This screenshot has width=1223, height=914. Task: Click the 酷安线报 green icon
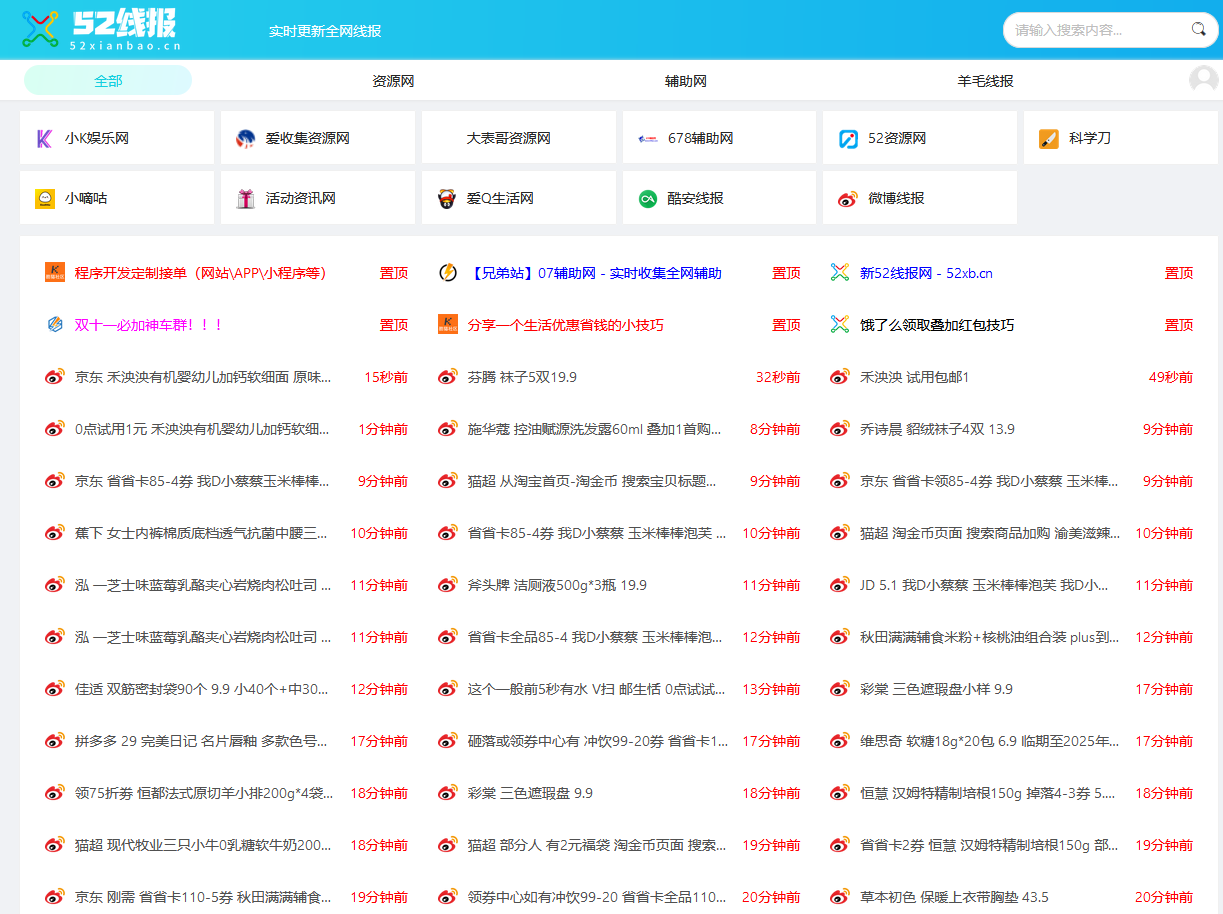coord(647,198)
